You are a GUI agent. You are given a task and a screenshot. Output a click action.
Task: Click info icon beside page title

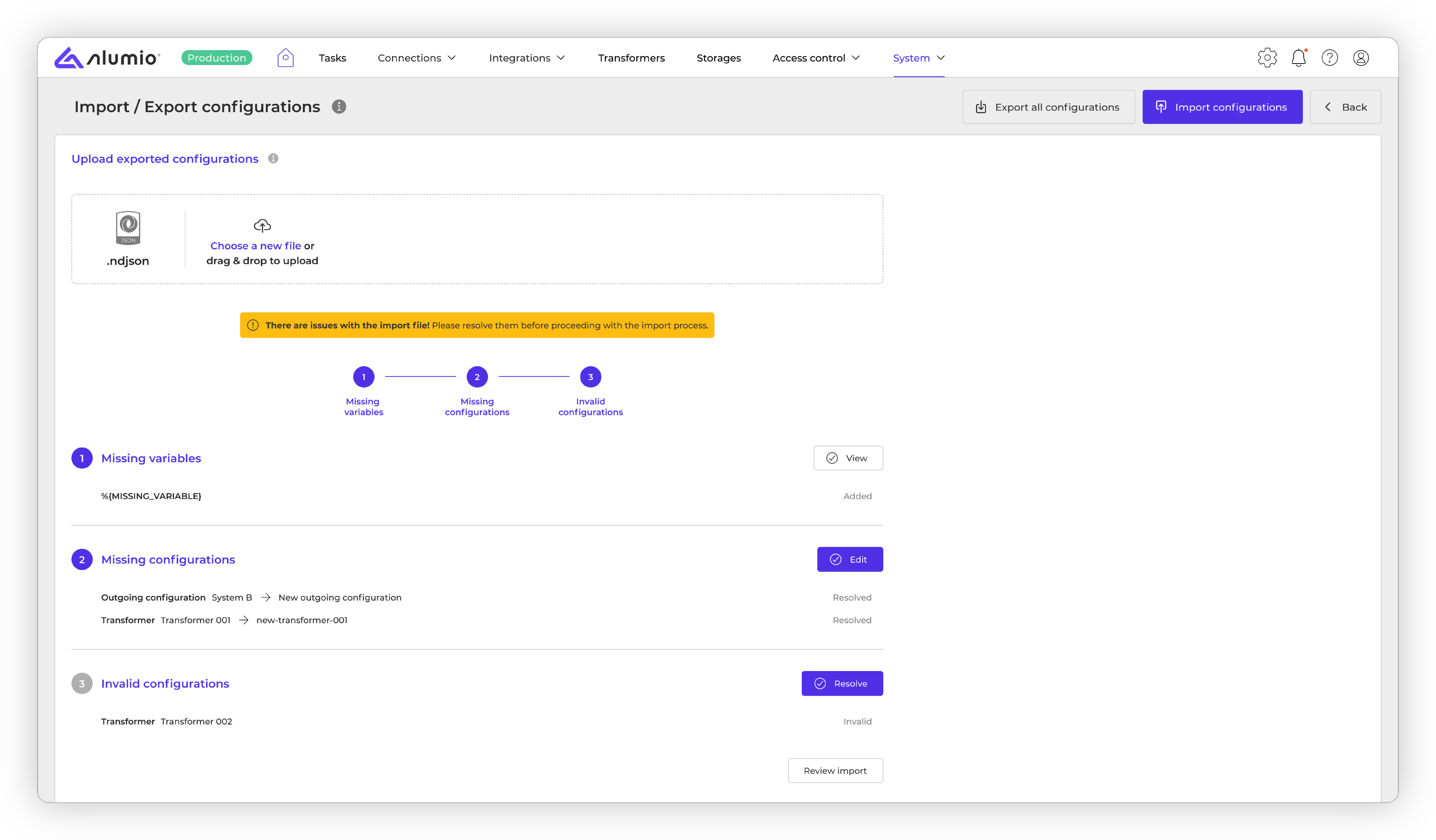(339, 107)
